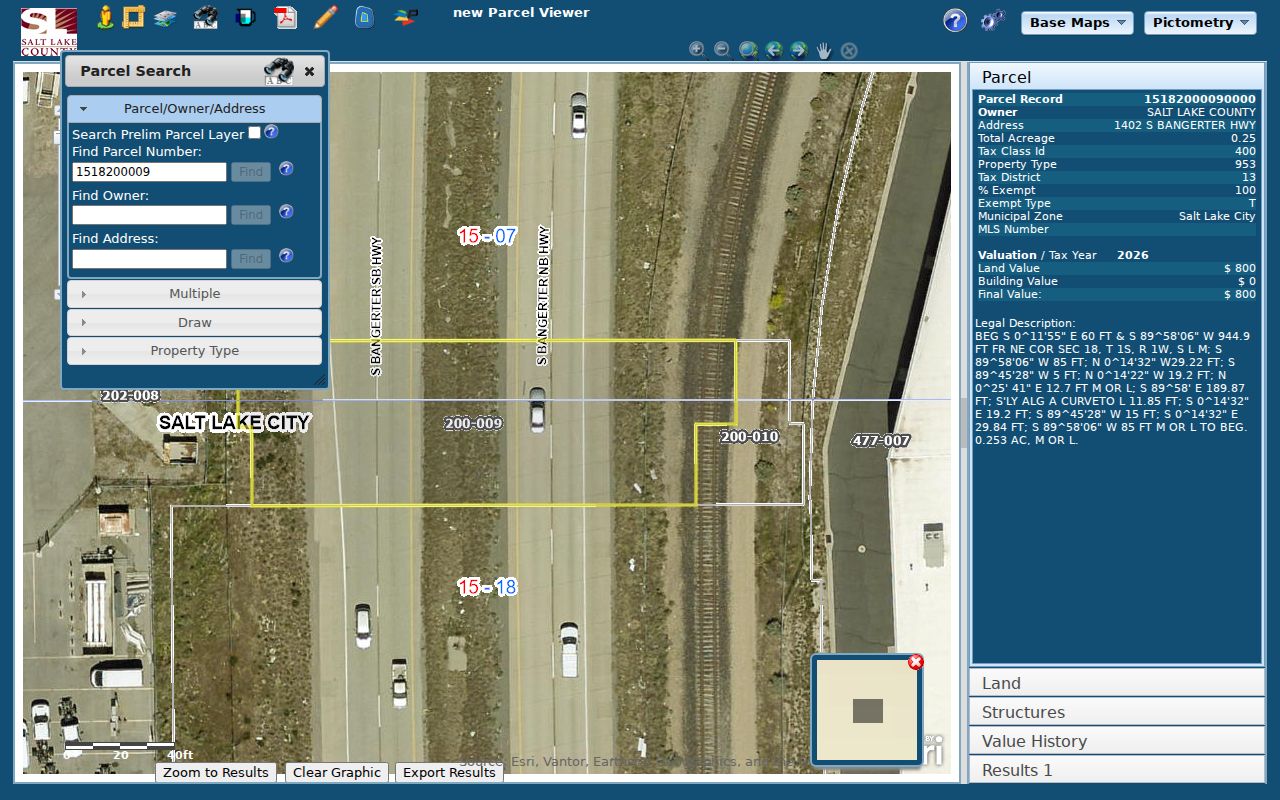Viewport: 1280px width, 800px height.
Task: Select the pencil drawing tool
Action: 325,17
